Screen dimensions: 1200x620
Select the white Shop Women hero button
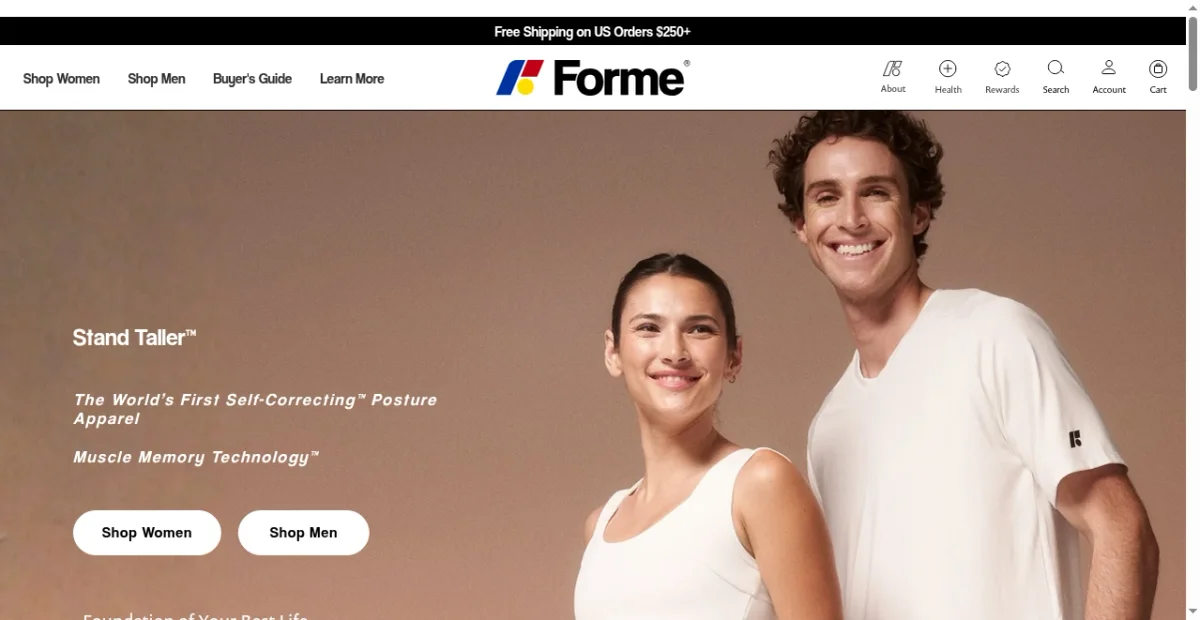coord(147,532)
